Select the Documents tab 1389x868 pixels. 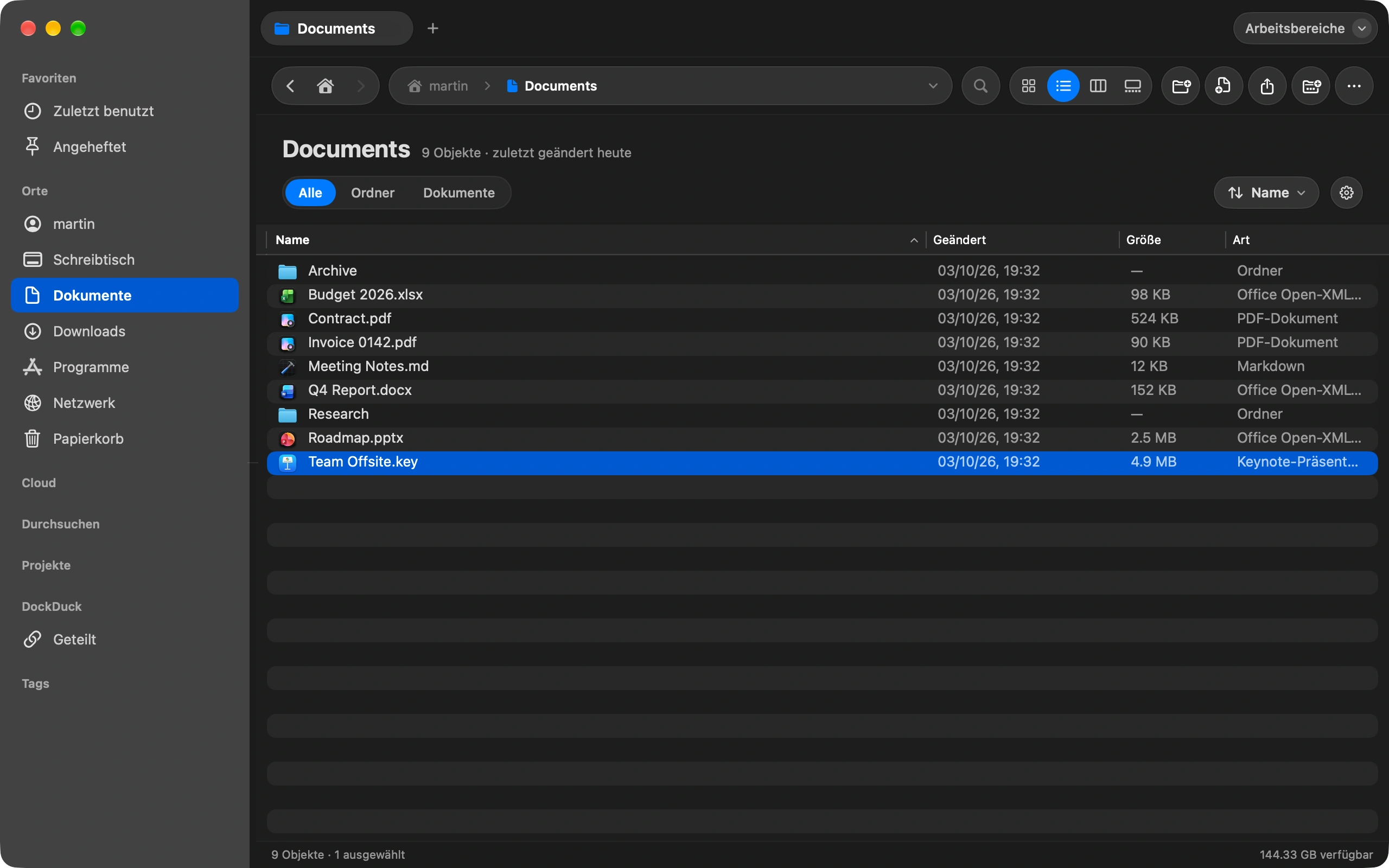click(336, 29)
